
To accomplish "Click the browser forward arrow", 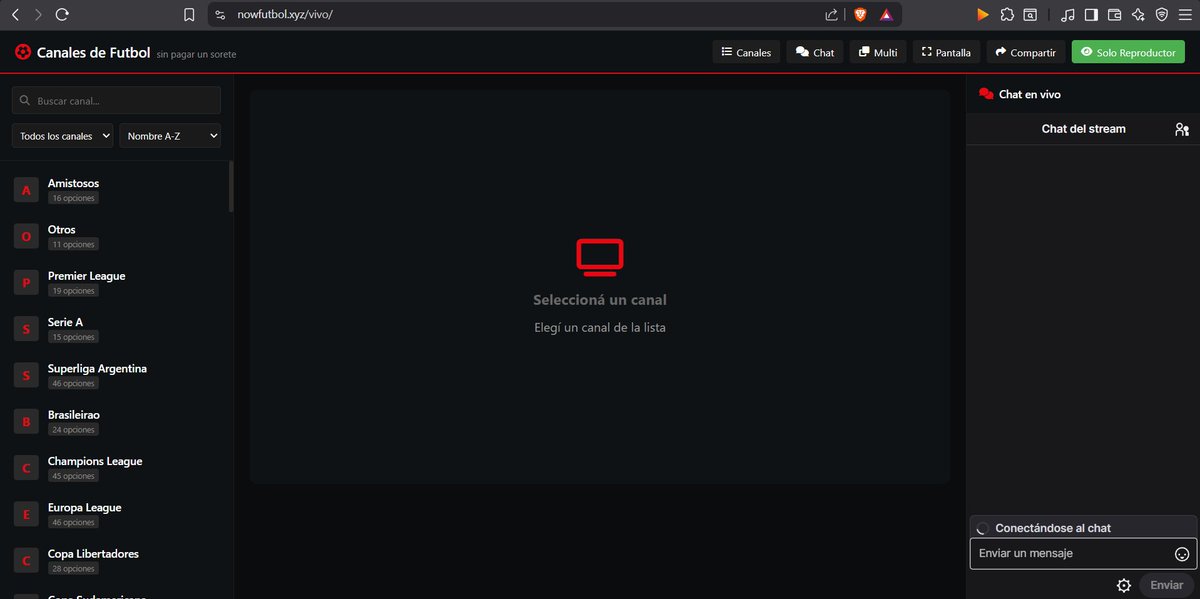I will [38, 15].
